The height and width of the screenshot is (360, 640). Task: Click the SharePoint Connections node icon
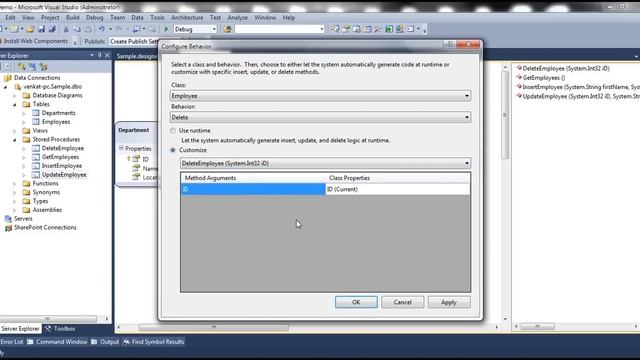pyautogui.click(x=8, y=228)
